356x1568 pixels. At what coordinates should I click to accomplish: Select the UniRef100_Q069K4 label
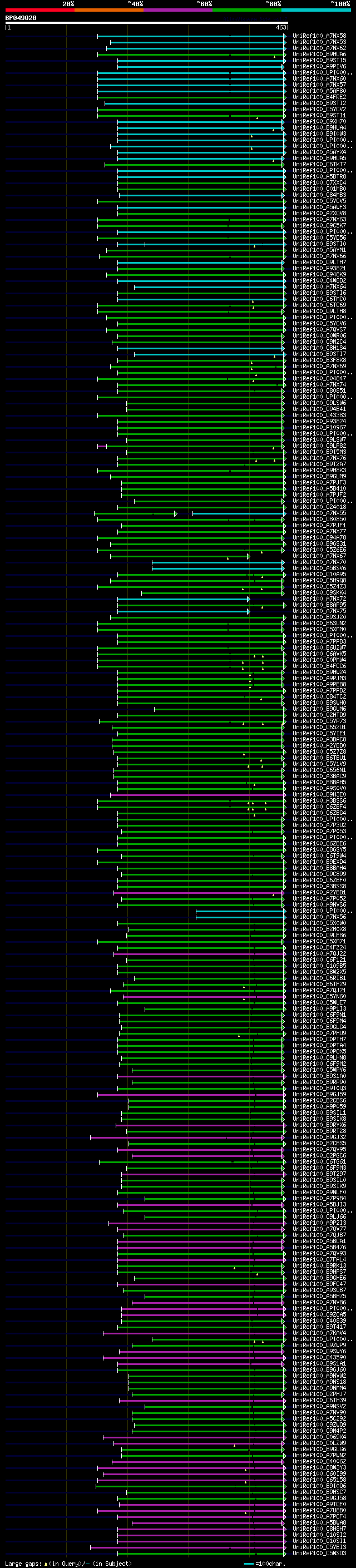click(319, 1437)
